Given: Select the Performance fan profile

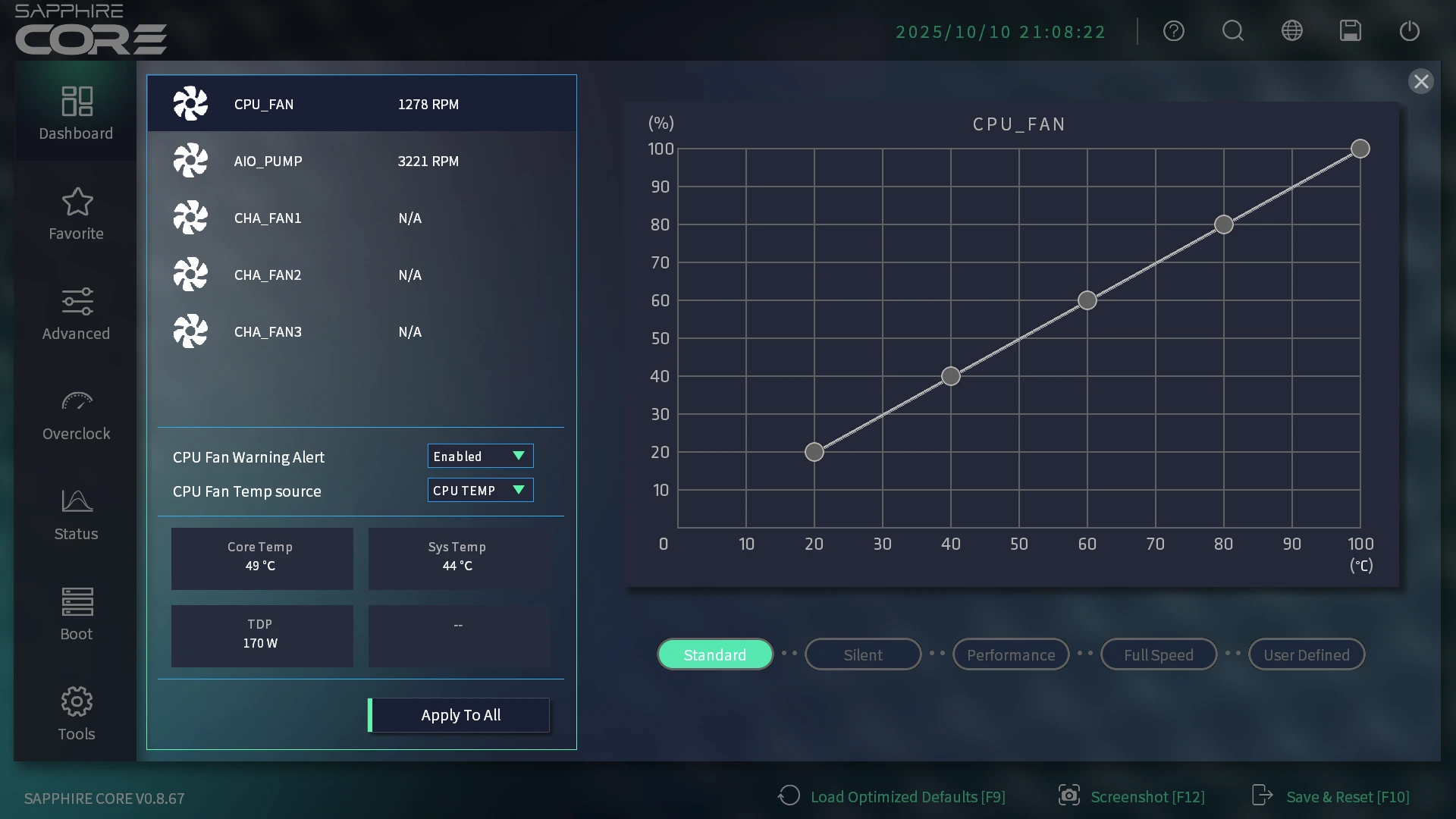Looking at the screenshot, I should click(1011, 654).
